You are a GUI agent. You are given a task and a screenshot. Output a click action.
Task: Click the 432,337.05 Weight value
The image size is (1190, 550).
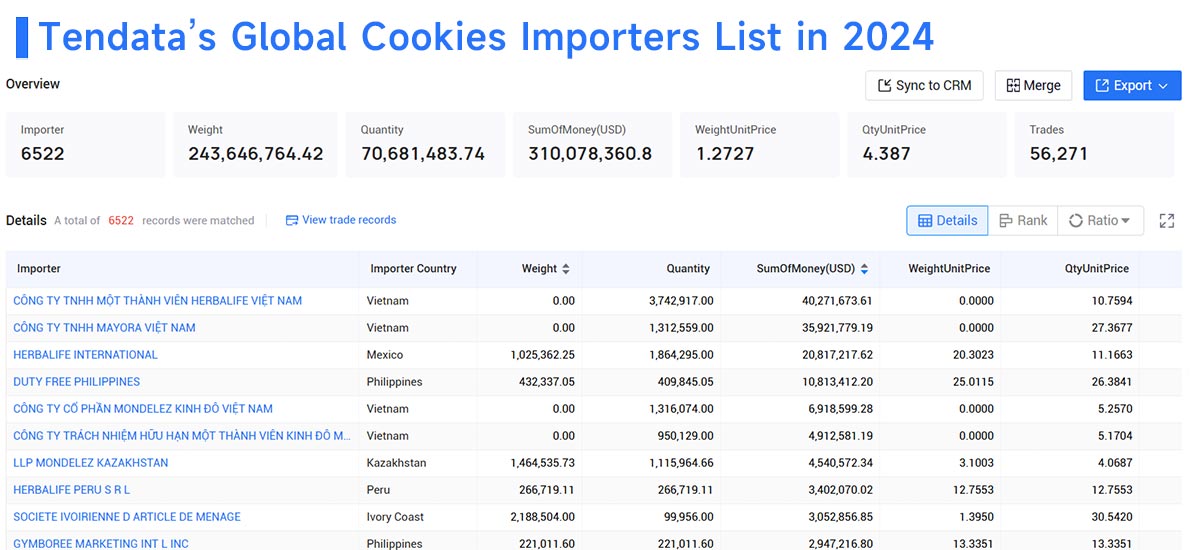click(x=546, y=382)
